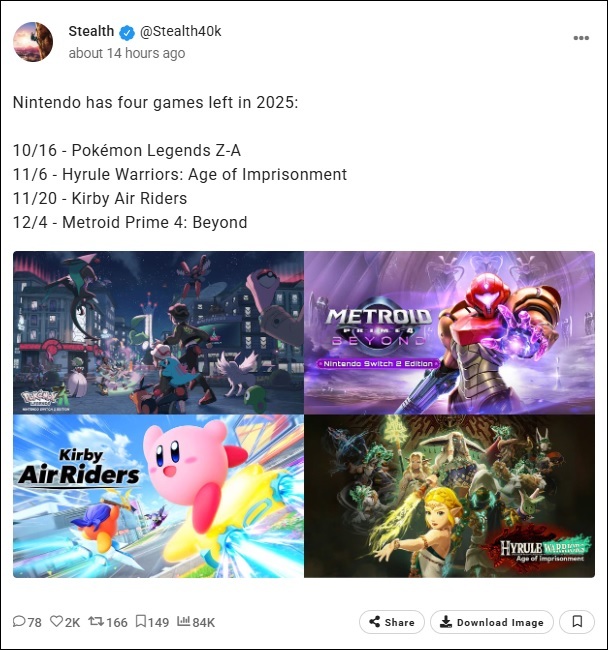
Task: Open the Pokémon Legends Z-A image
Action: 158,332
